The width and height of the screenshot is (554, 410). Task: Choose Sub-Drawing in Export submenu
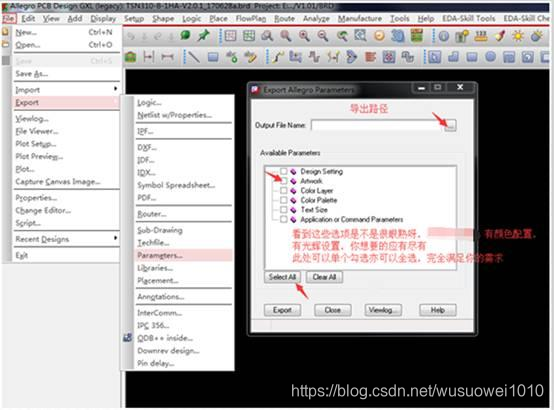(x=183, y=230)
